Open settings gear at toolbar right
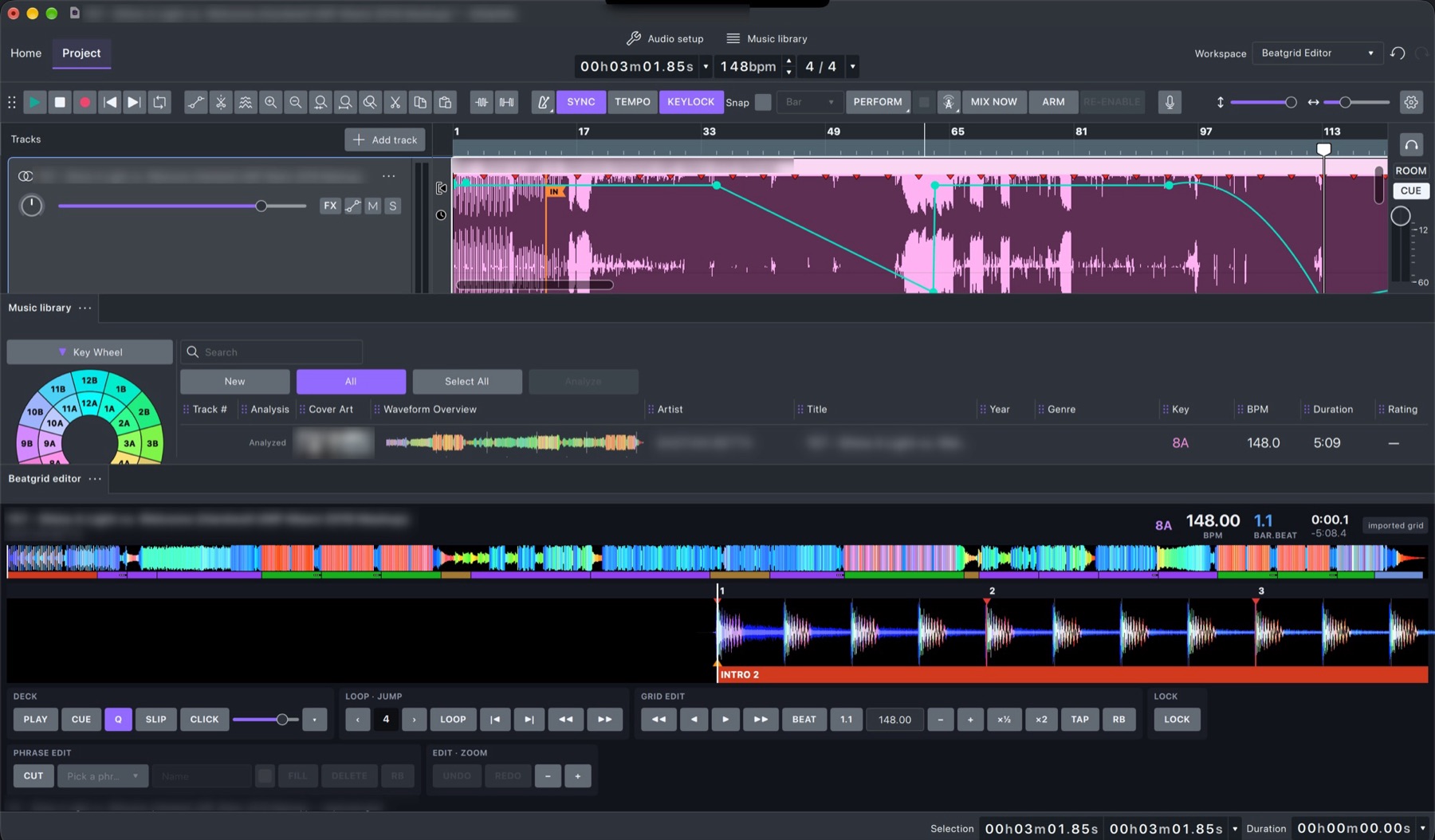Screen dimensions: 1435x840 point(1411,102)
